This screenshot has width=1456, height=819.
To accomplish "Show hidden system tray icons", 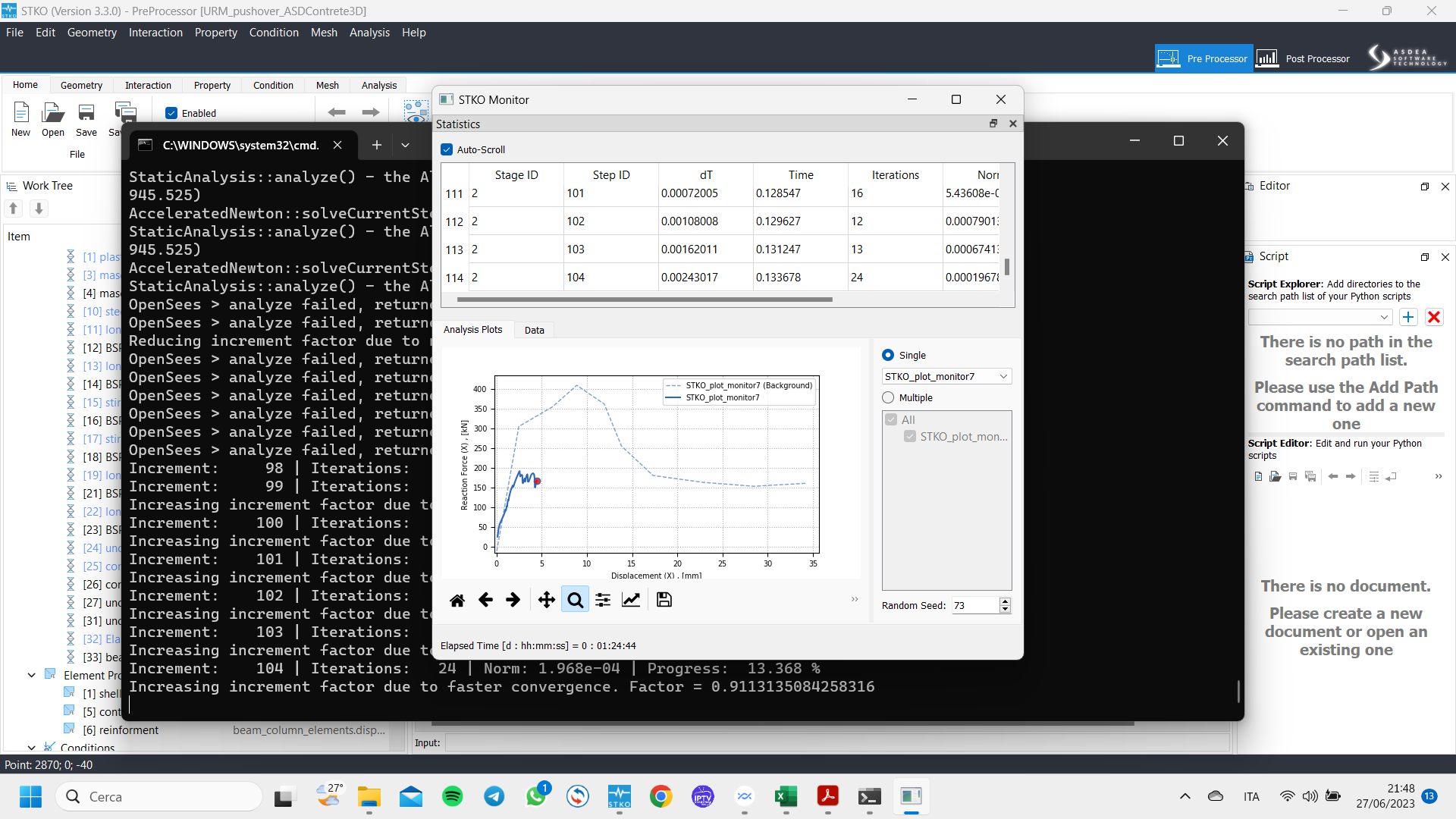I will pos(1185,796).
